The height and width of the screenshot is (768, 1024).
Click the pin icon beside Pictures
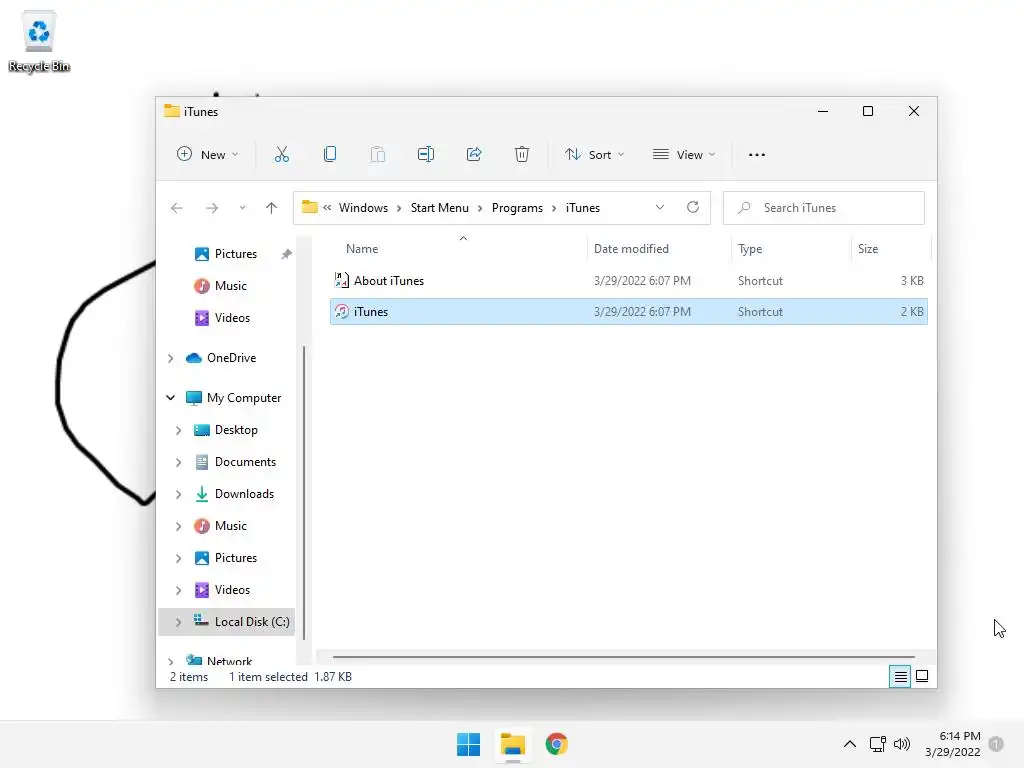[x=286, y=254]
